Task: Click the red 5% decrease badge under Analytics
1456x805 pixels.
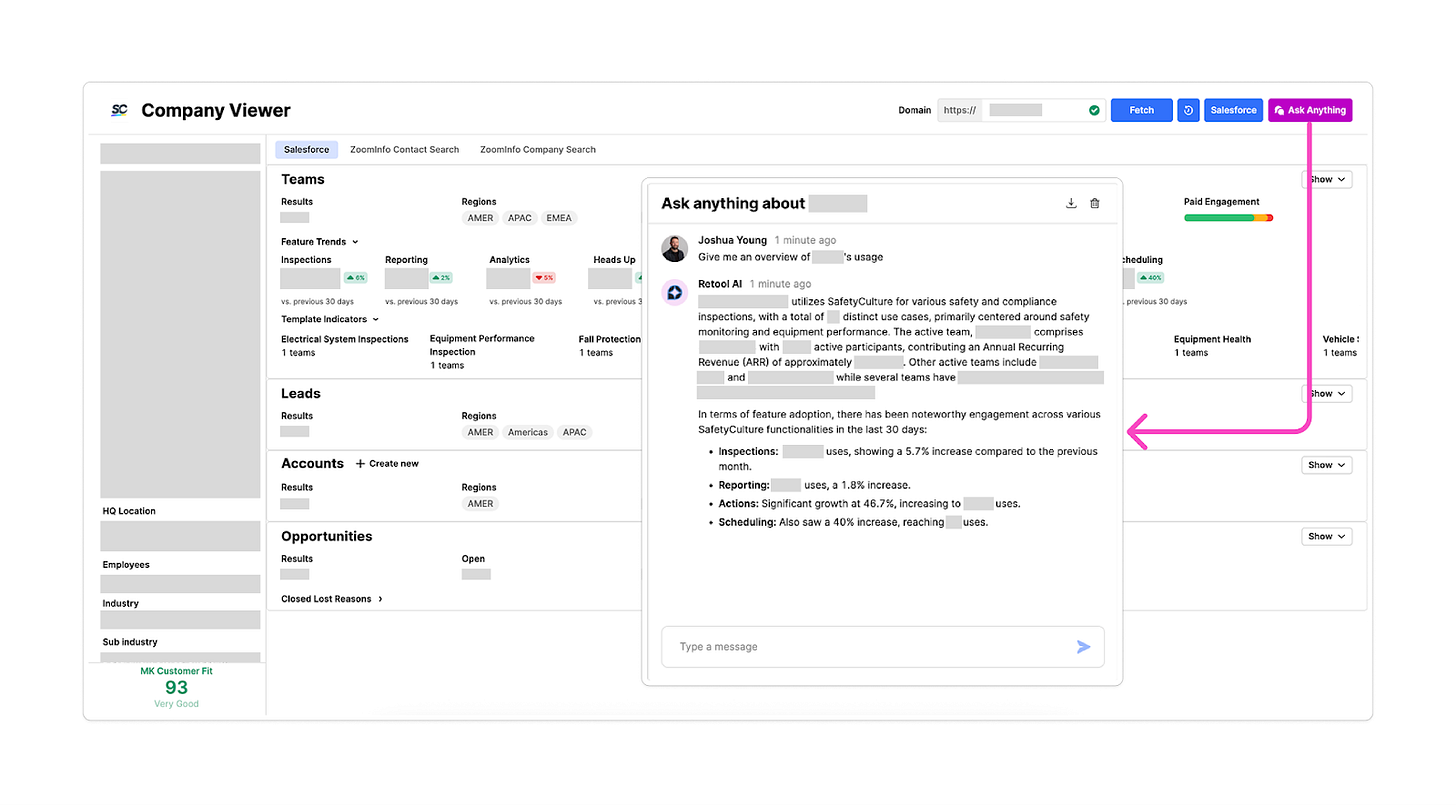Action: (x=544, y=278)
